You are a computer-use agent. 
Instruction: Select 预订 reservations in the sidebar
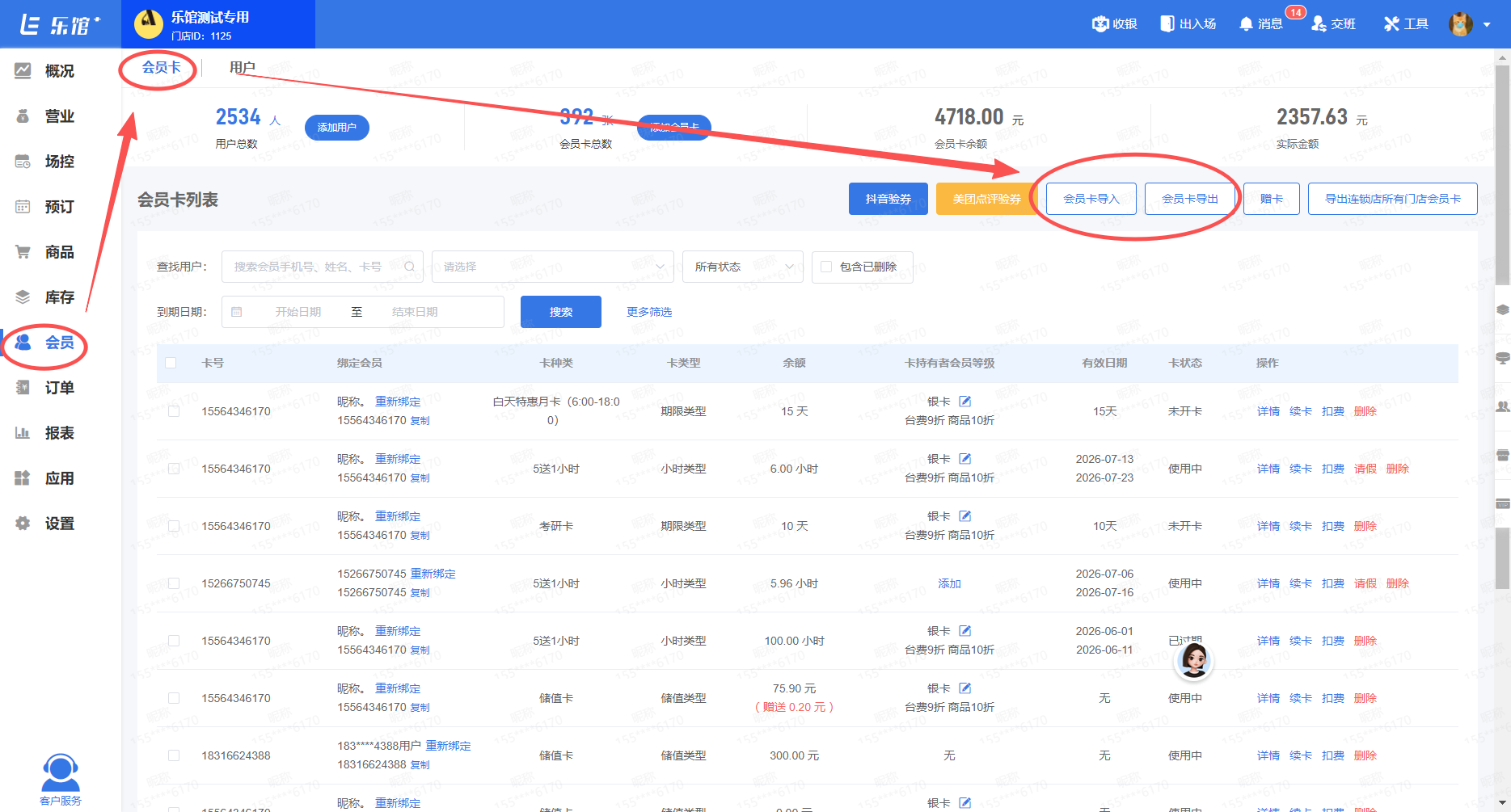(60, 207)
